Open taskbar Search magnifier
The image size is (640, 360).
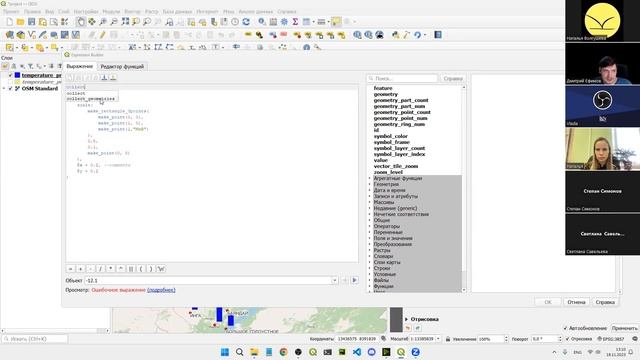[x=240, y=352]
